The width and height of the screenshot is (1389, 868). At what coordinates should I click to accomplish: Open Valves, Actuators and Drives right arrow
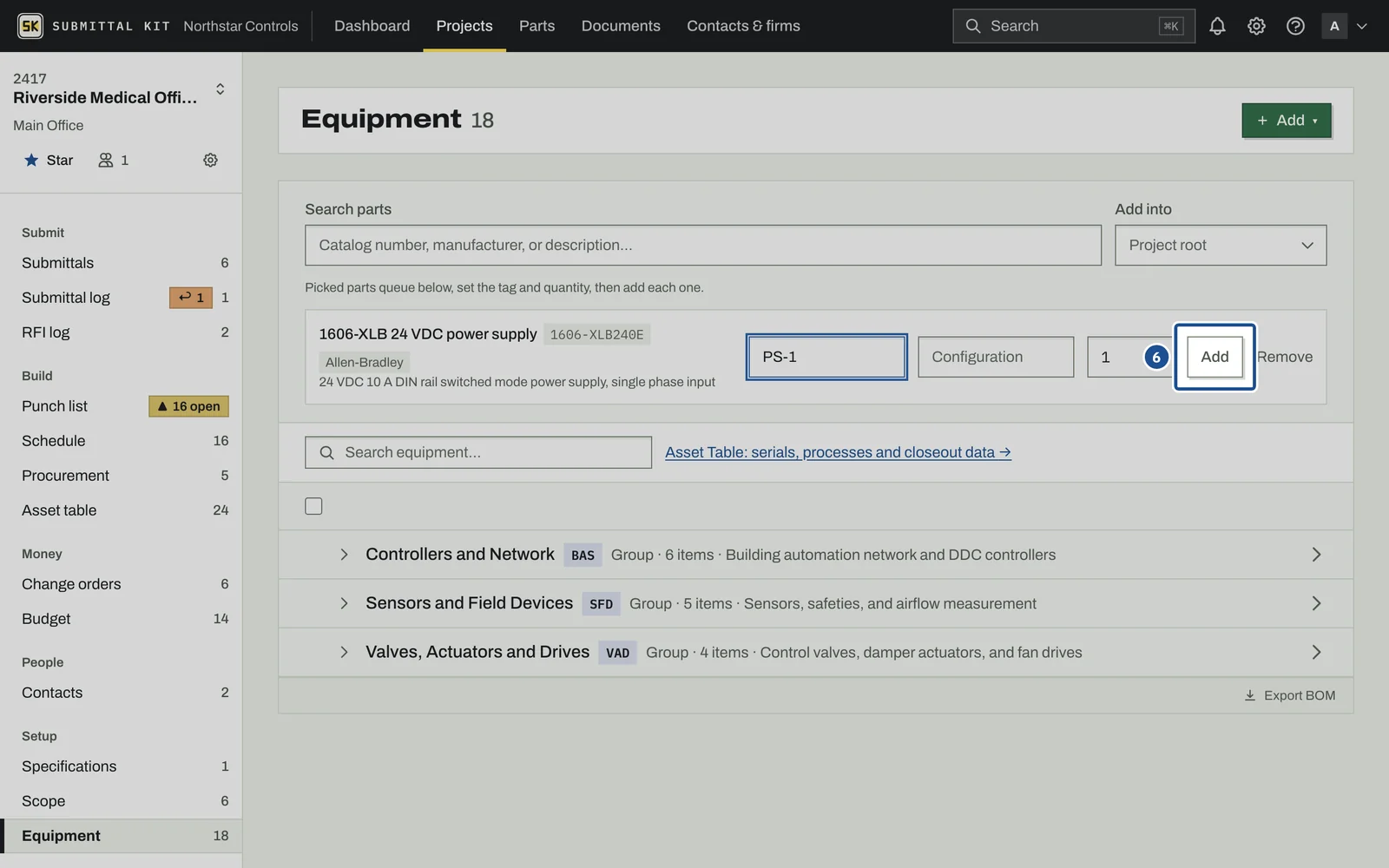1316,652
